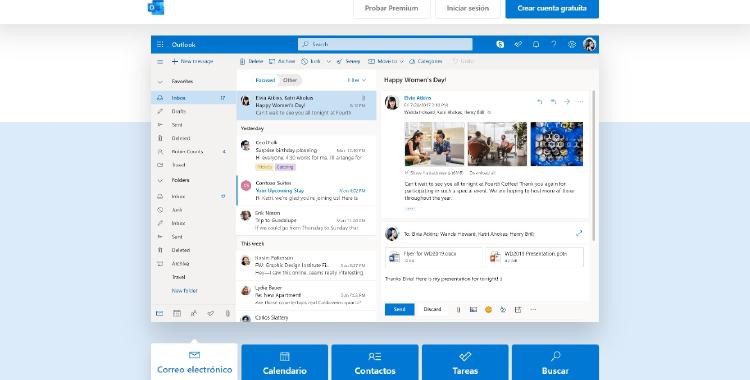Open the Junk dropdown arrow
The height and width of the screenshot is (380, 750).
[x=329, y=61]
